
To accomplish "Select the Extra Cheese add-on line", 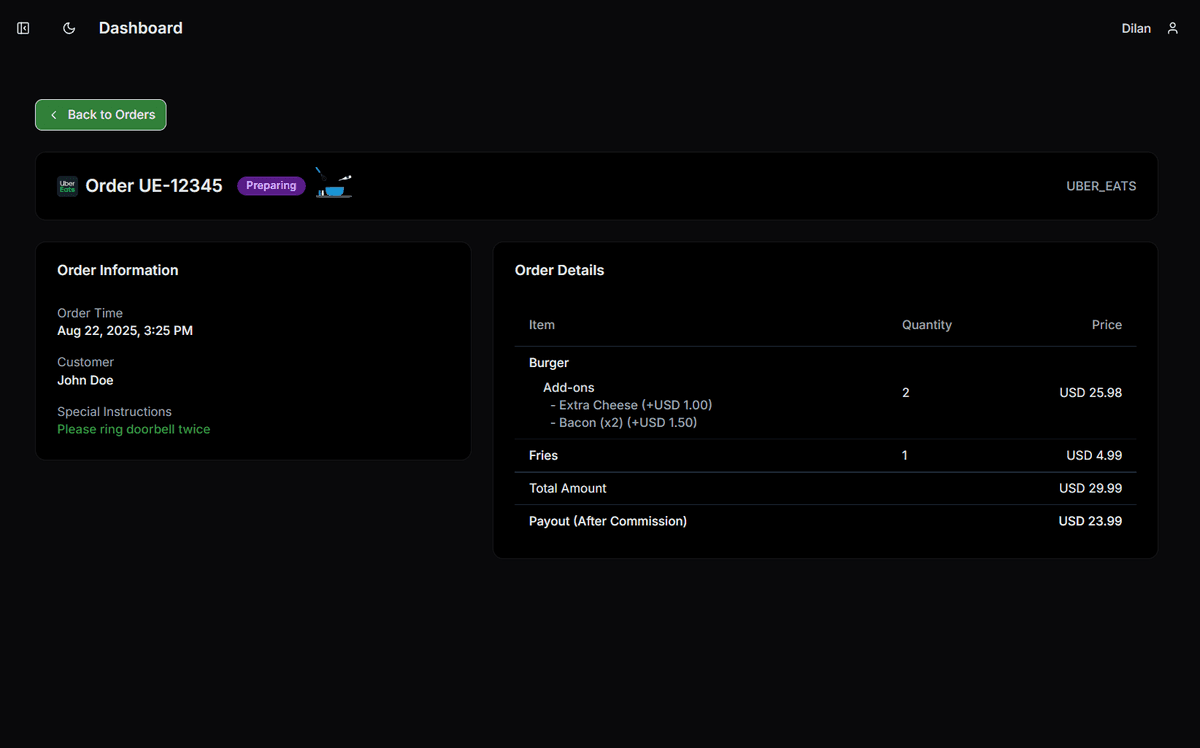I will (x=631, y=405).
